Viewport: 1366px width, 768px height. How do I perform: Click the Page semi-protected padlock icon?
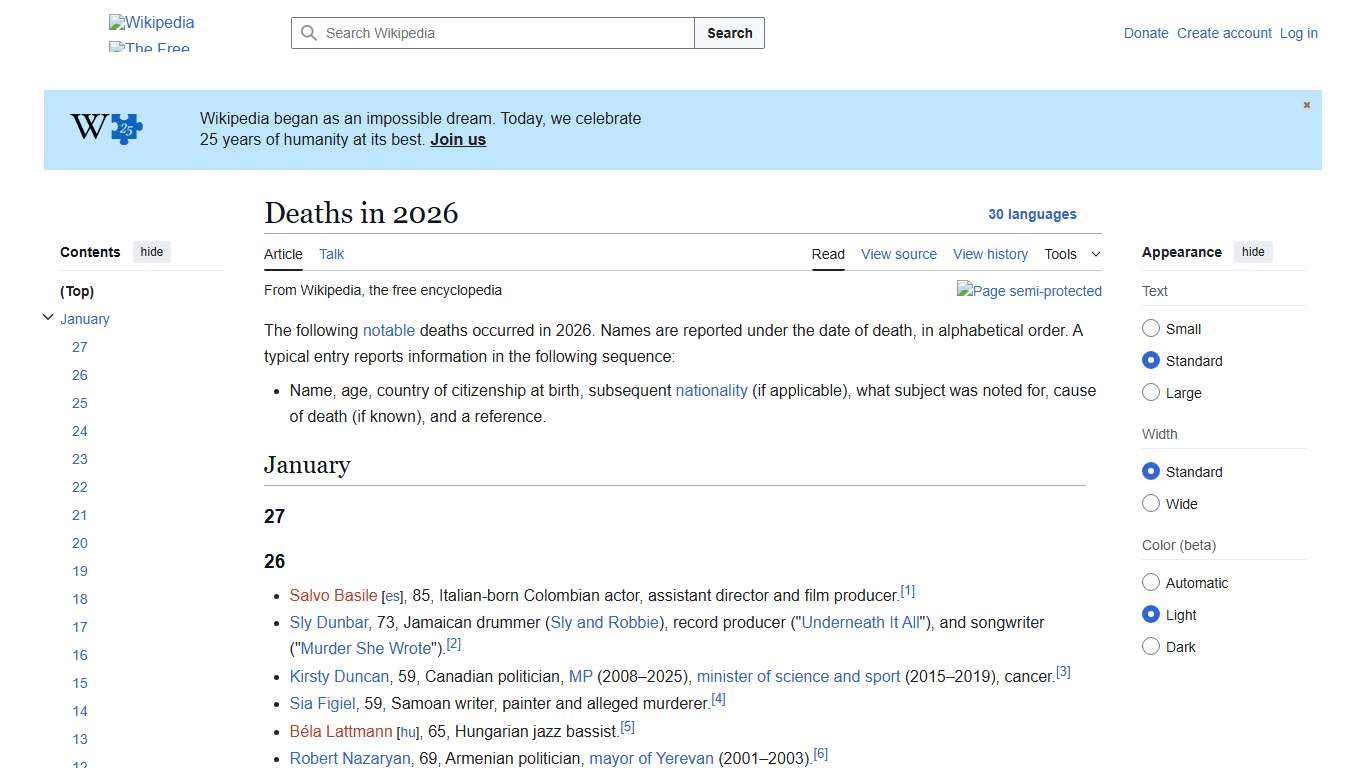1029,291
